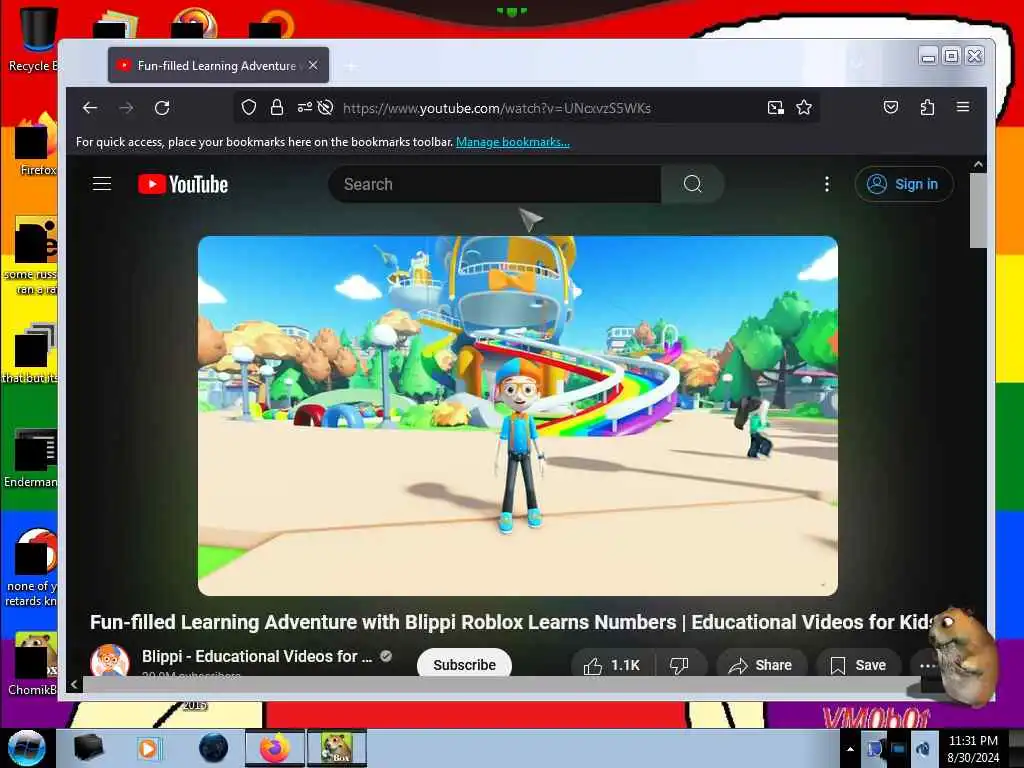Click the Blippi video player

pos(518,415)
